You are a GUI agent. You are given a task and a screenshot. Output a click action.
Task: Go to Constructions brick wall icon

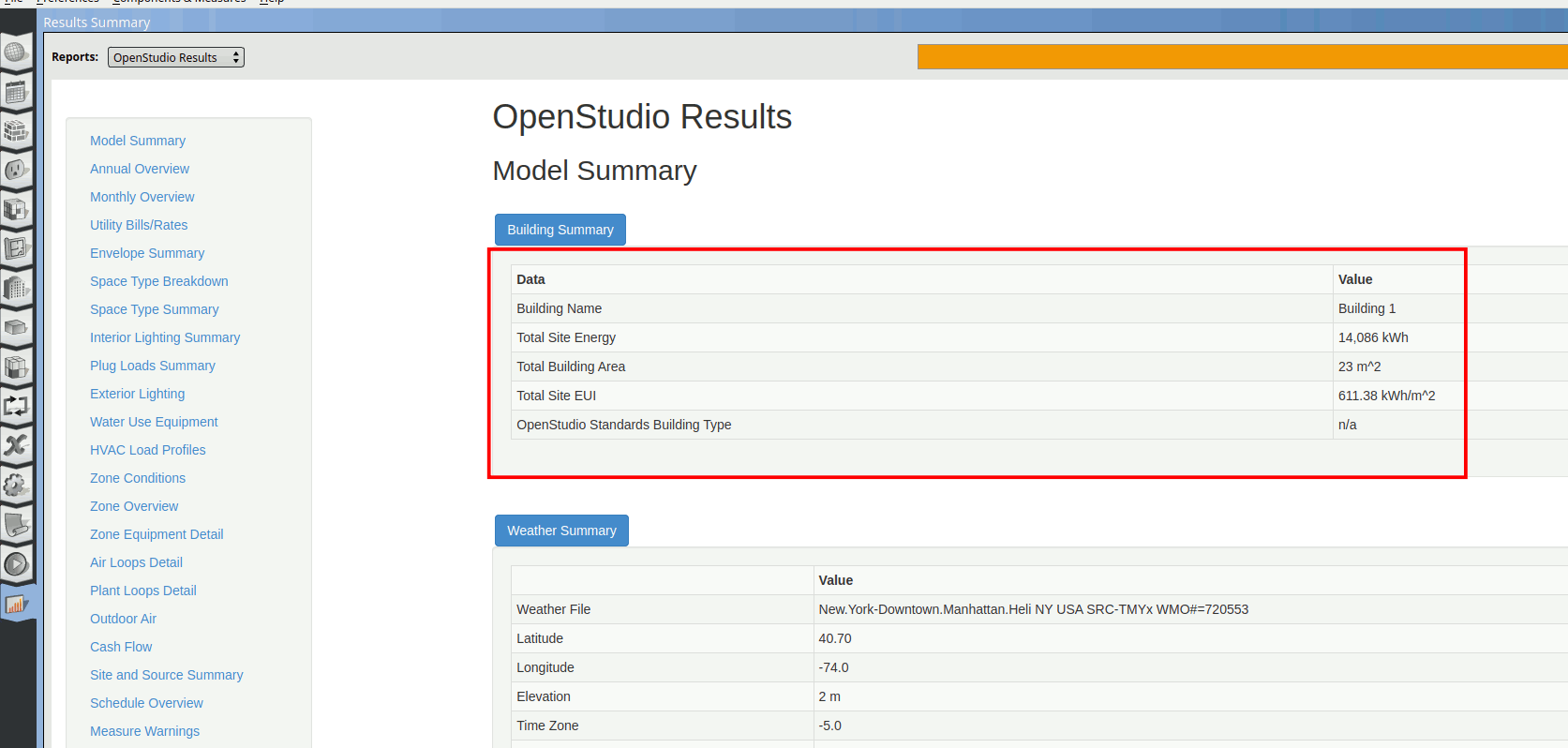click(16, 131)
